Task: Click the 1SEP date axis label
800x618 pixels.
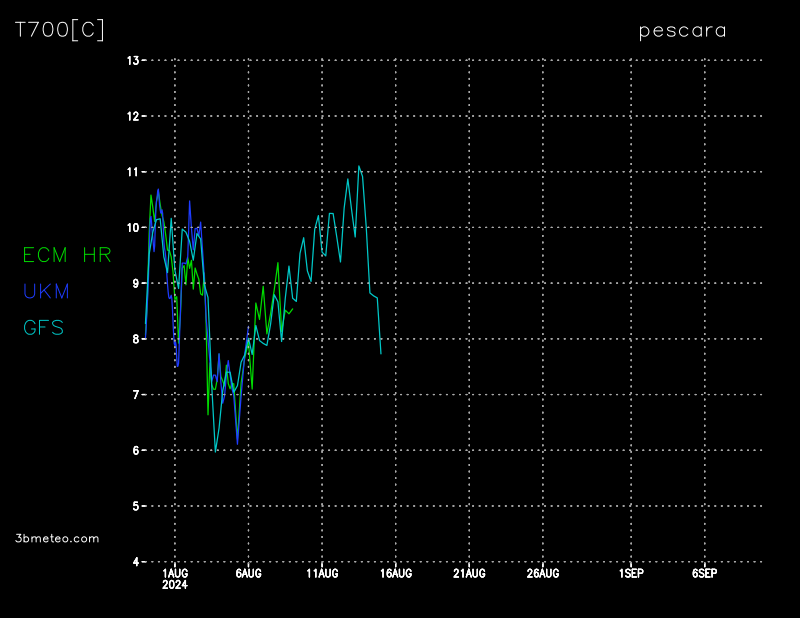Action: (631, 574)
